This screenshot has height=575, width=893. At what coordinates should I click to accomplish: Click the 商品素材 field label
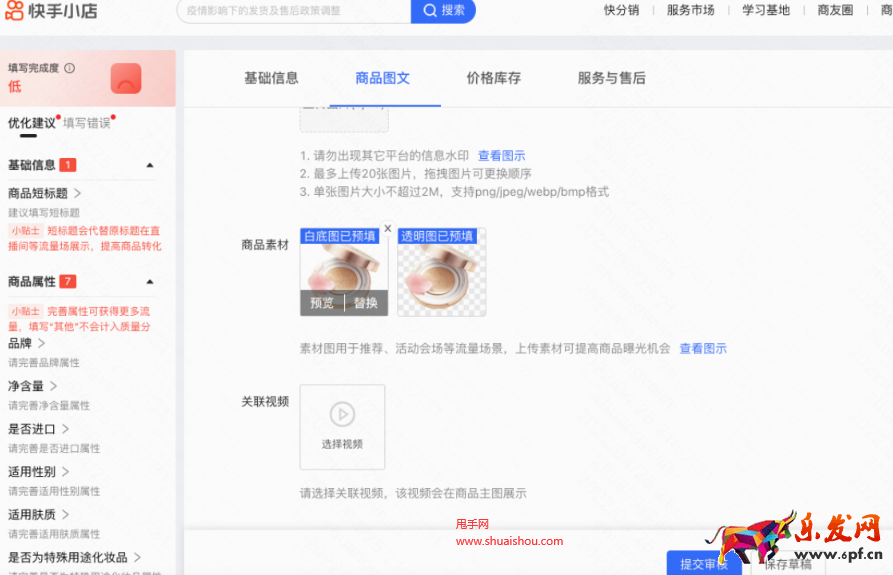[265, 245]
